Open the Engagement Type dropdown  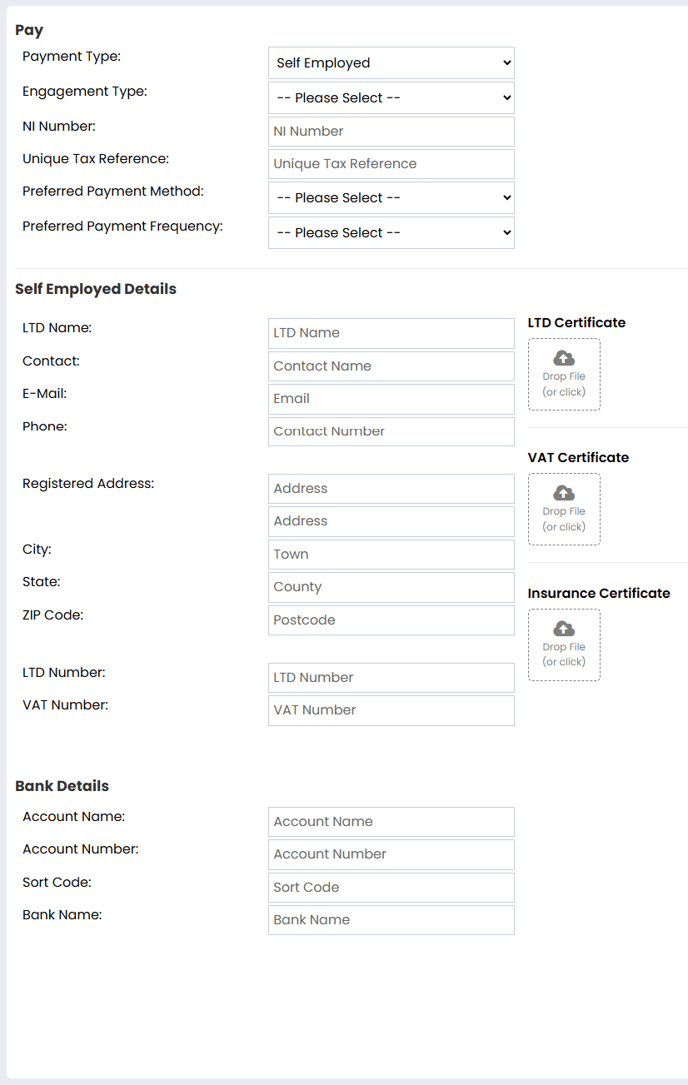[391, 98]
